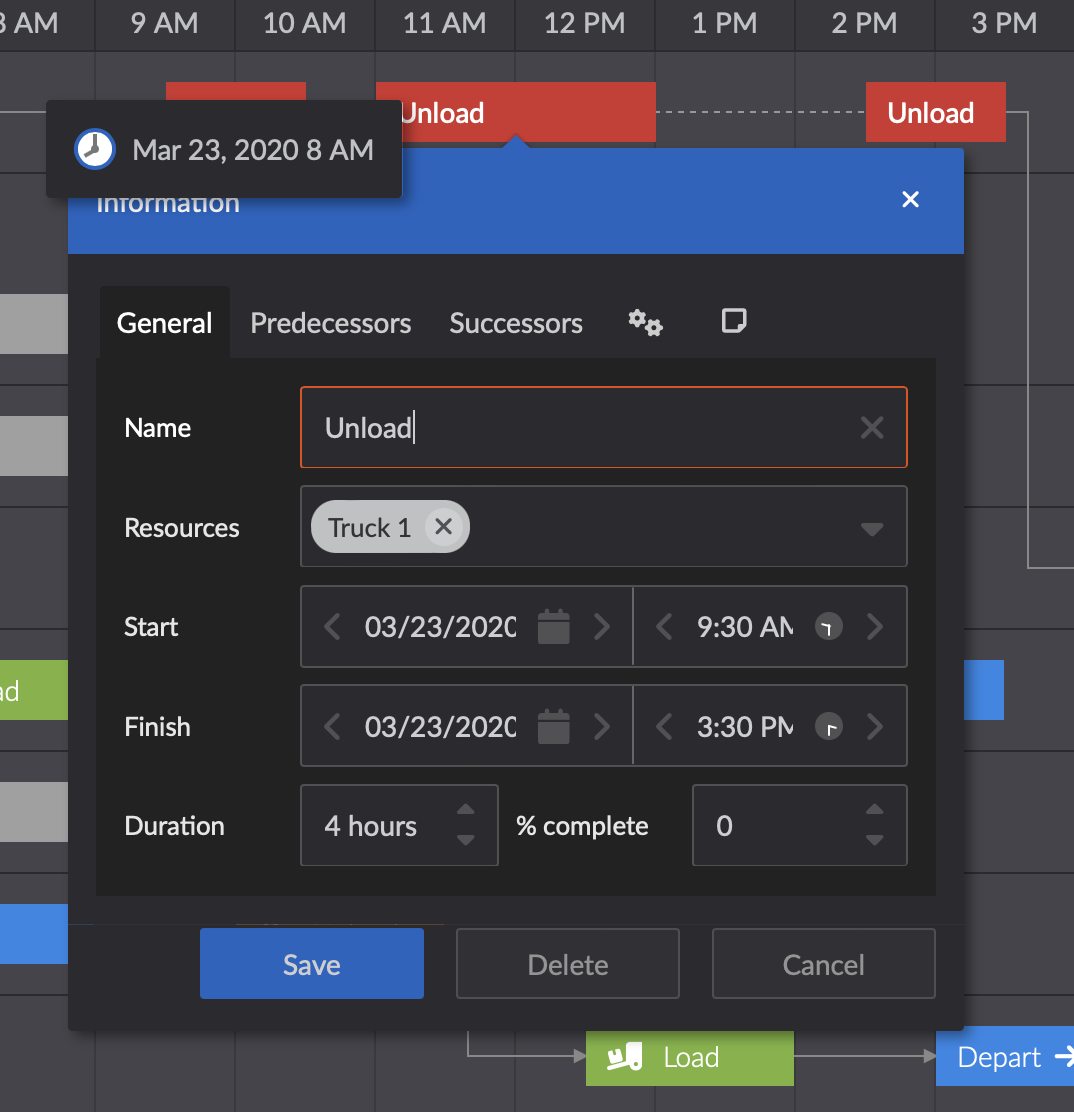The width and height of the screenshot is (1074, 1112).
Task: Open the clock picker for Finish time
Action: pyautogui.click(x=828, y=726)
